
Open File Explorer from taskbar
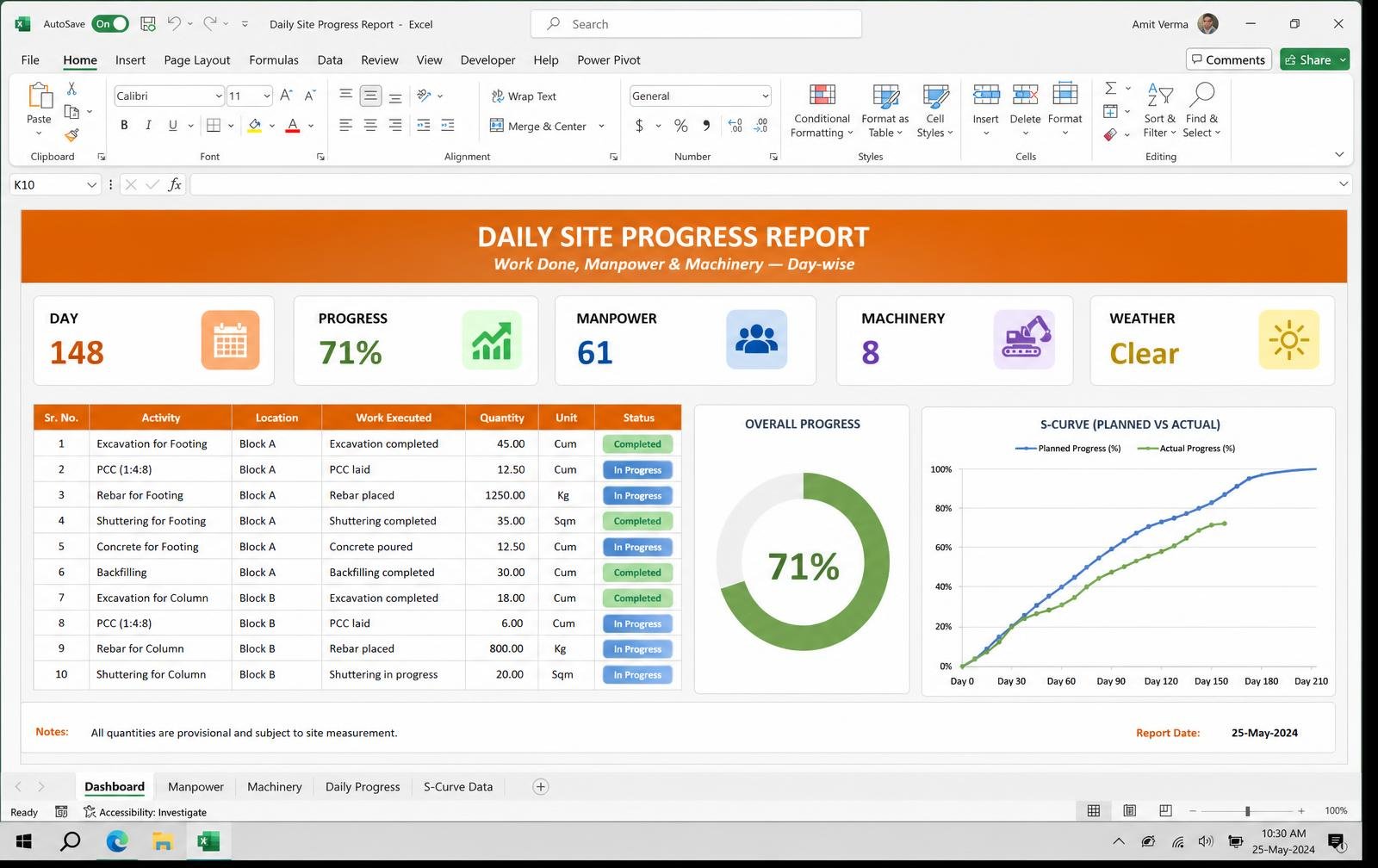[163, 841]
